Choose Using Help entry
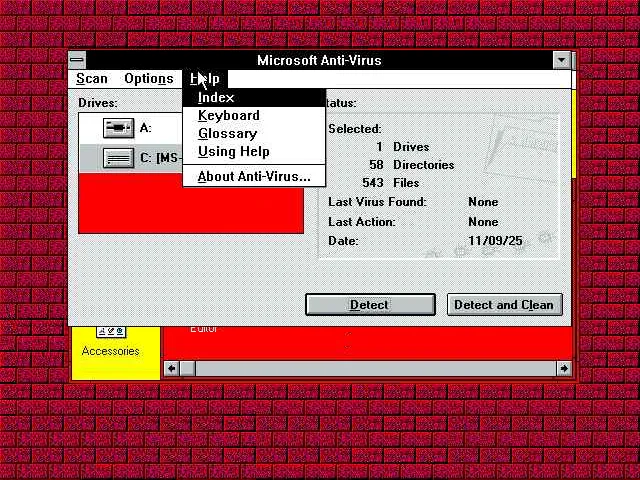 pos(254,151)
